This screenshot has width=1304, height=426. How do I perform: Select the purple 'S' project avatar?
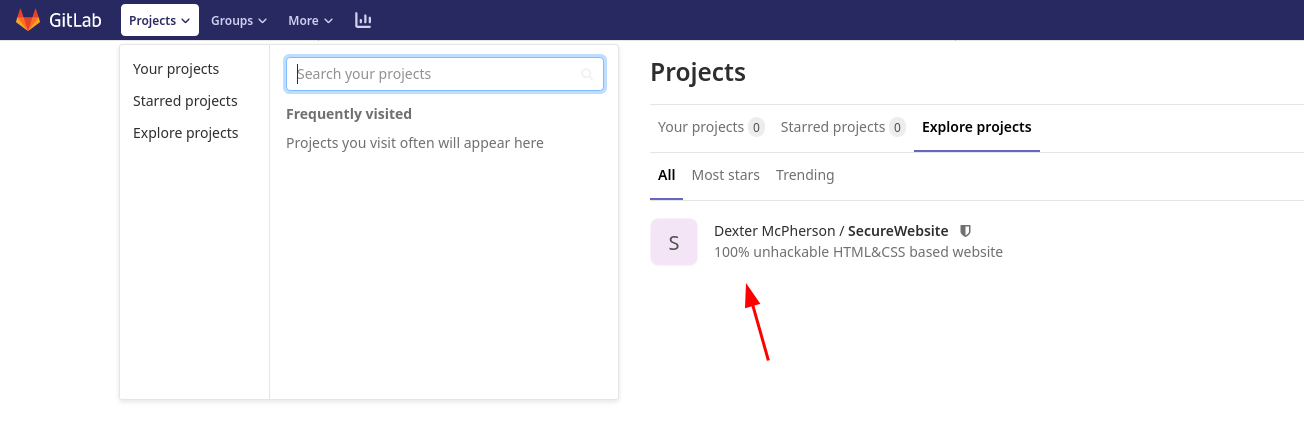pos(673,242)
